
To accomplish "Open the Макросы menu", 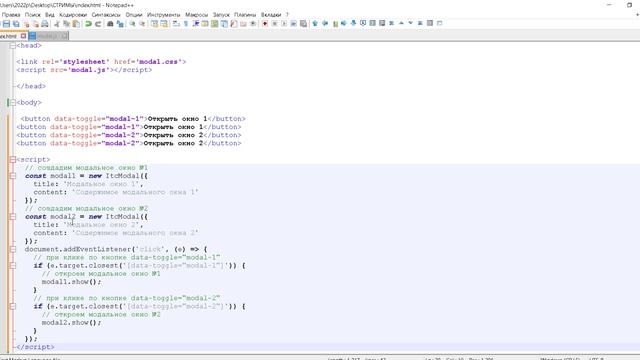I will 196,15.
